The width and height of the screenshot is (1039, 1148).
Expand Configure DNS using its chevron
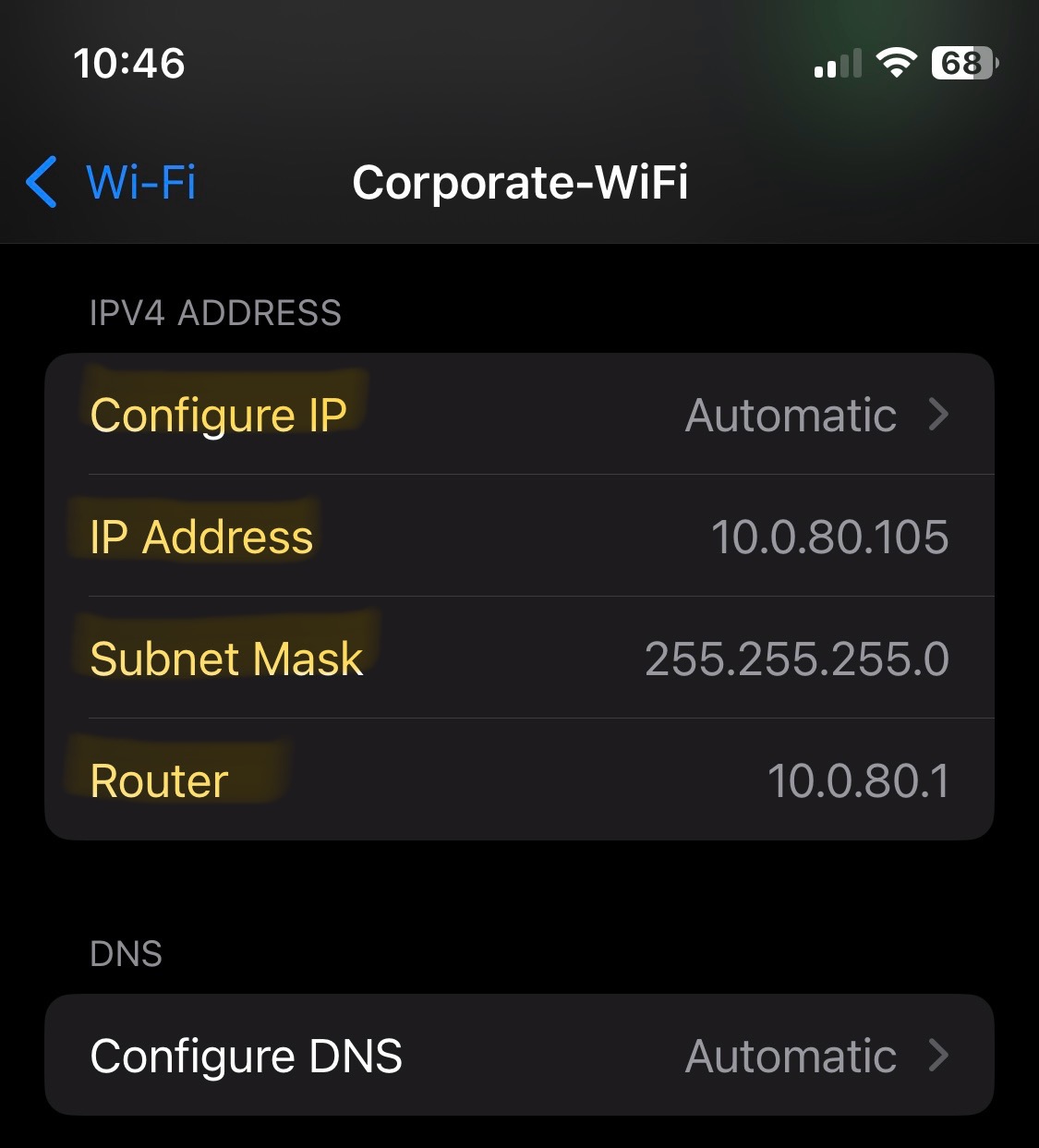tap(938, 1055)
